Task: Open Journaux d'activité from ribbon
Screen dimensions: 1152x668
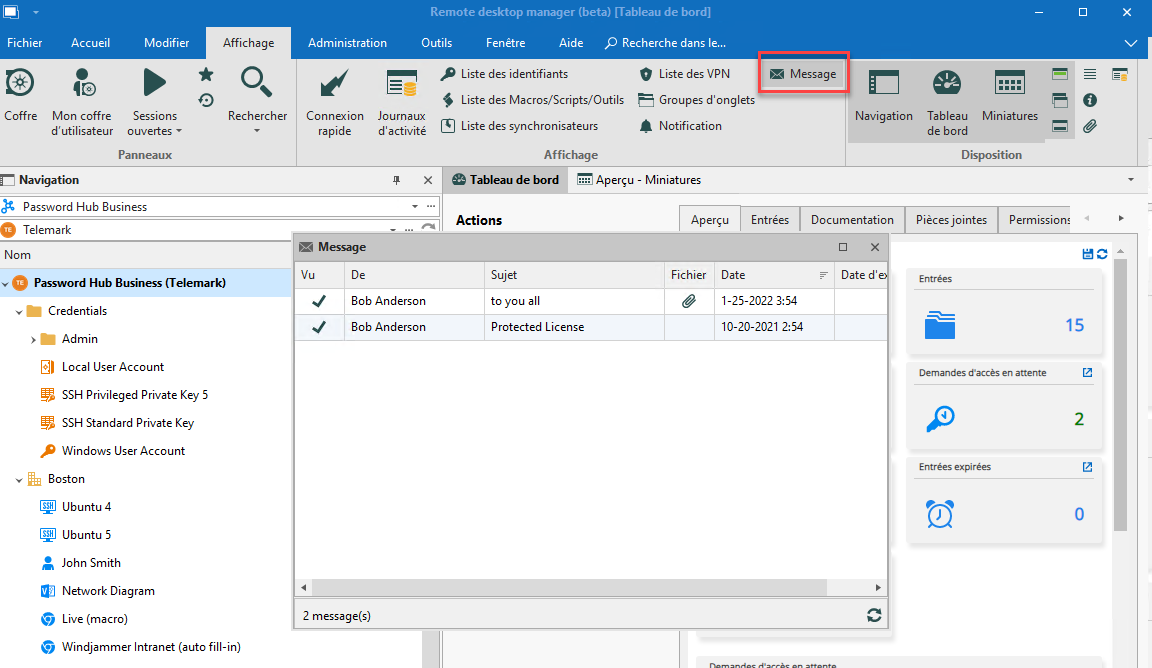Action: [401, 101]
